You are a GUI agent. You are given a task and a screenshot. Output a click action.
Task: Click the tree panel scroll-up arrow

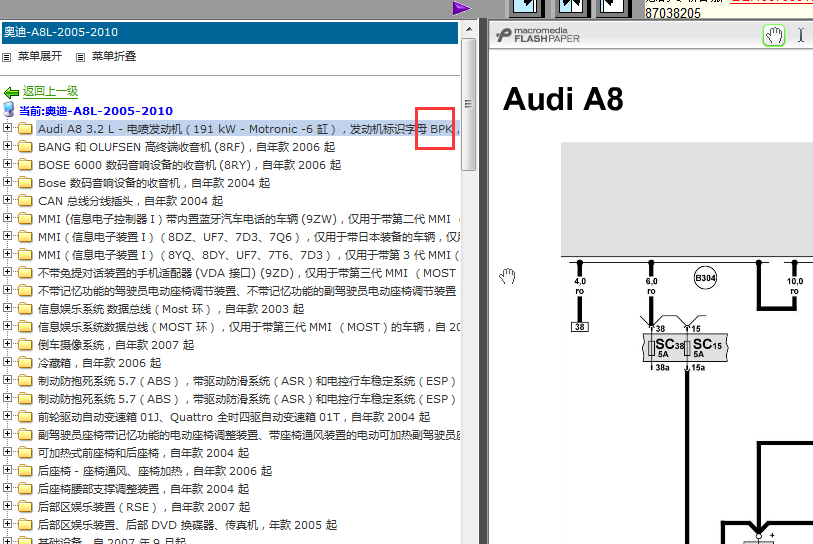coord(469,29)
